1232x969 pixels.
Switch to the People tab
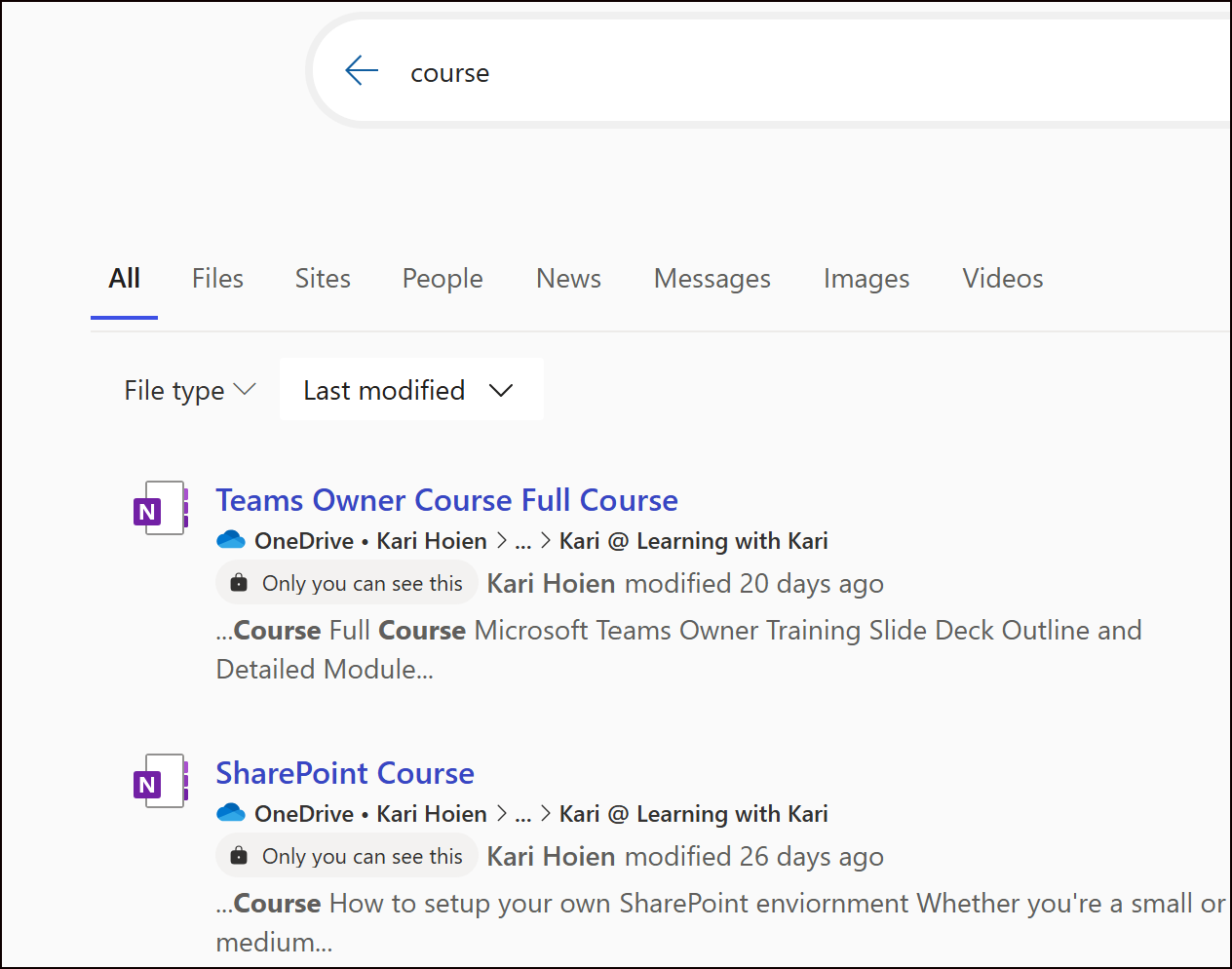point(443,279)
